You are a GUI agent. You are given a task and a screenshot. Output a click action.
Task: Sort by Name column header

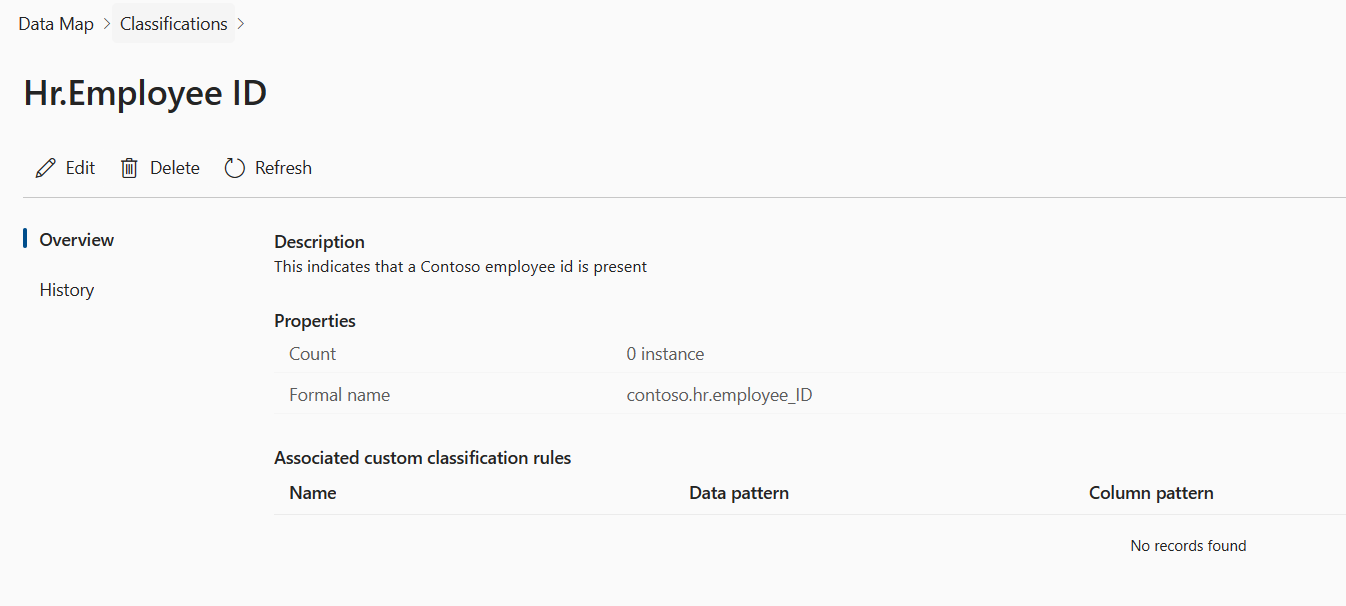pos(313,493)
